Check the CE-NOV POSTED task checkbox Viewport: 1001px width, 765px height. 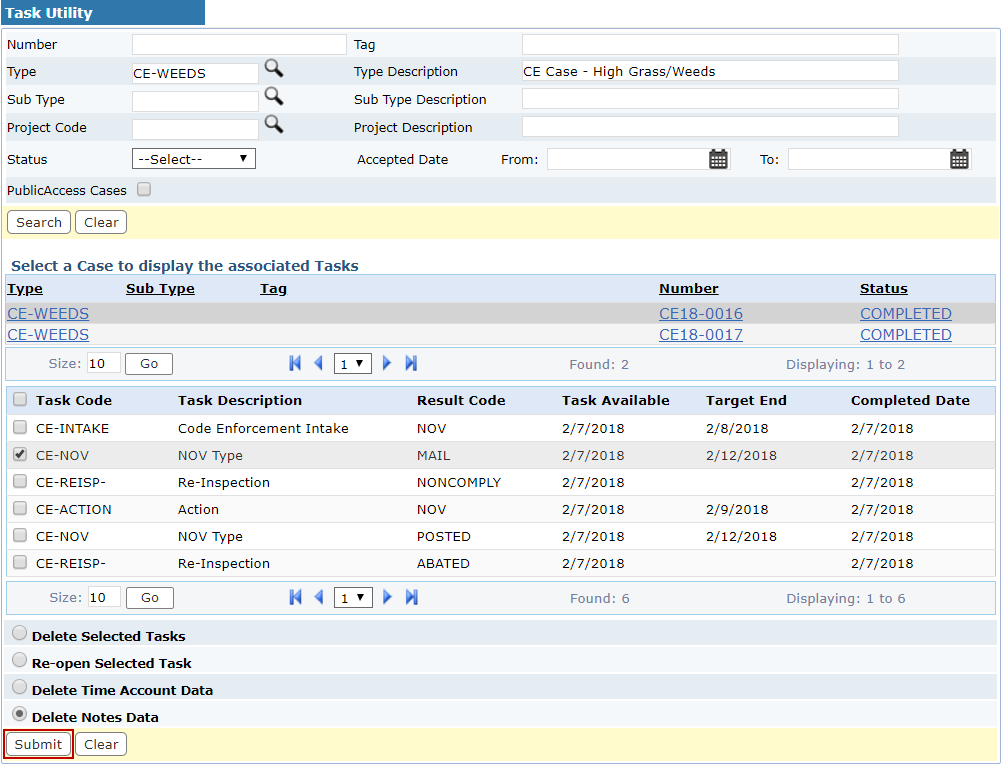(20, 535)
